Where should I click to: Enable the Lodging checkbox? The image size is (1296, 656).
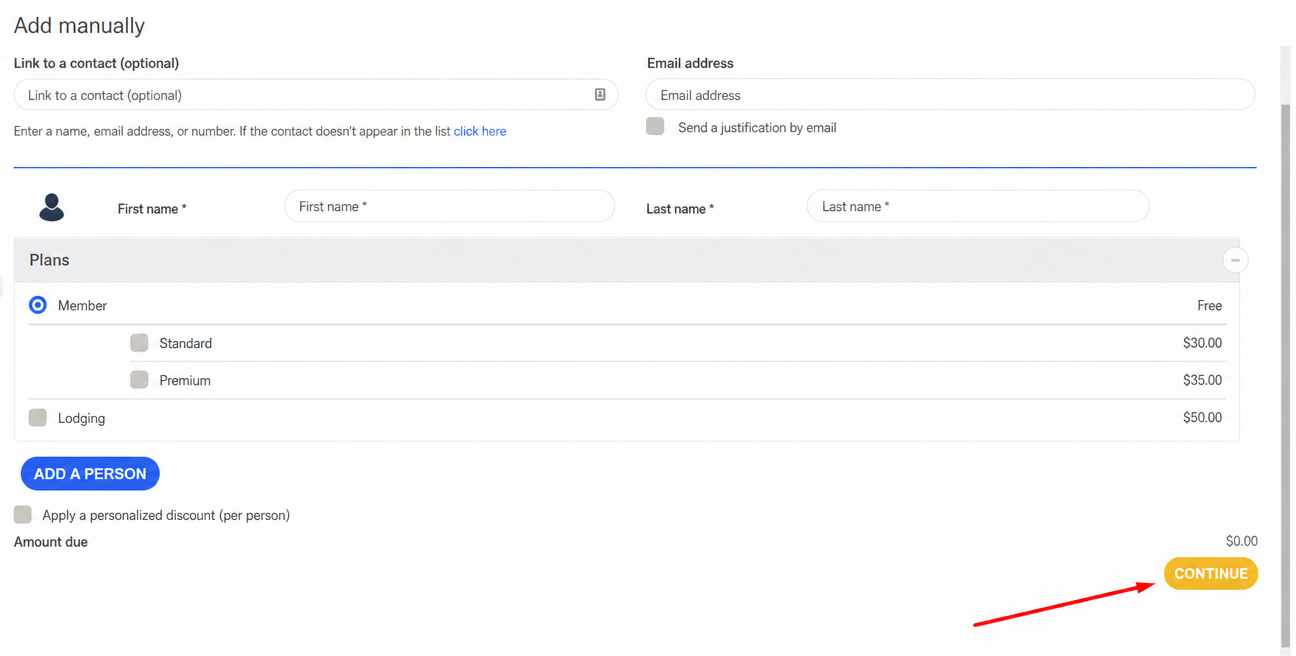click(x=38, y=418)
